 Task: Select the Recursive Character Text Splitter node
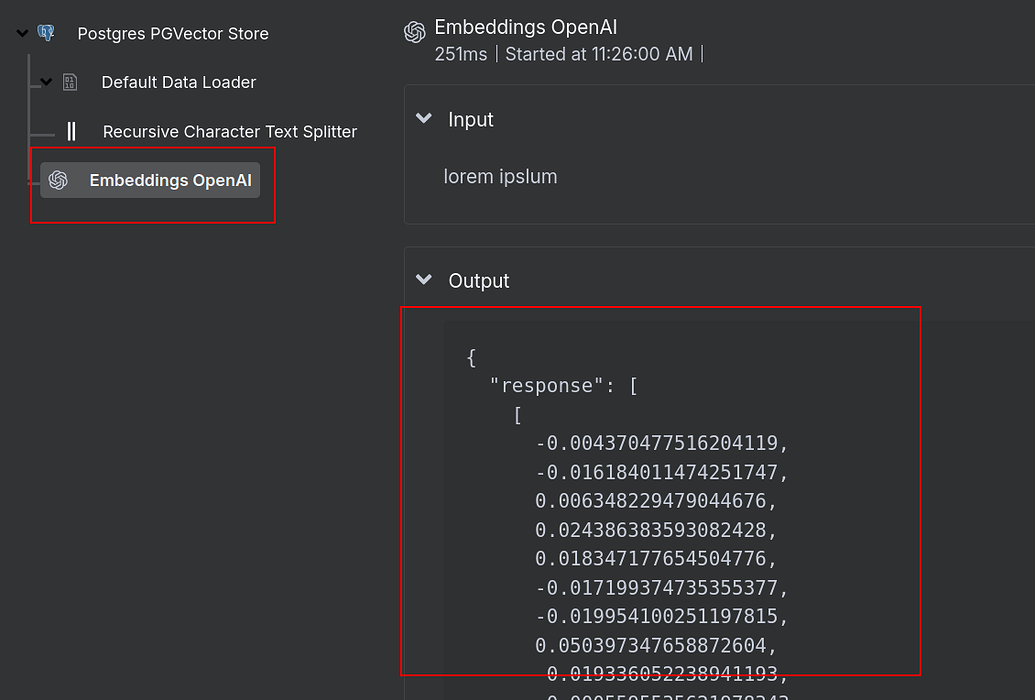pos(229,131)
